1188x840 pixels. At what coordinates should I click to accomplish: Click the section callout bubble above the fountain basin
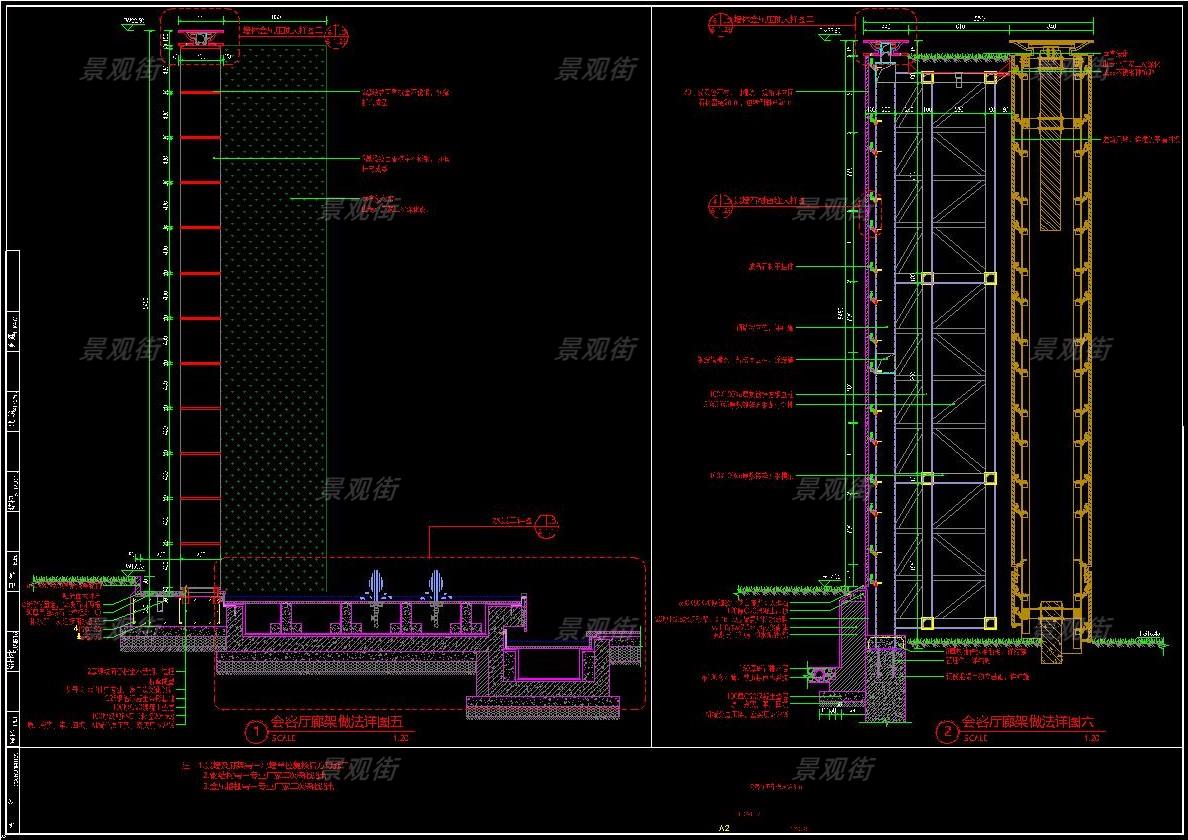pos(546,522)
